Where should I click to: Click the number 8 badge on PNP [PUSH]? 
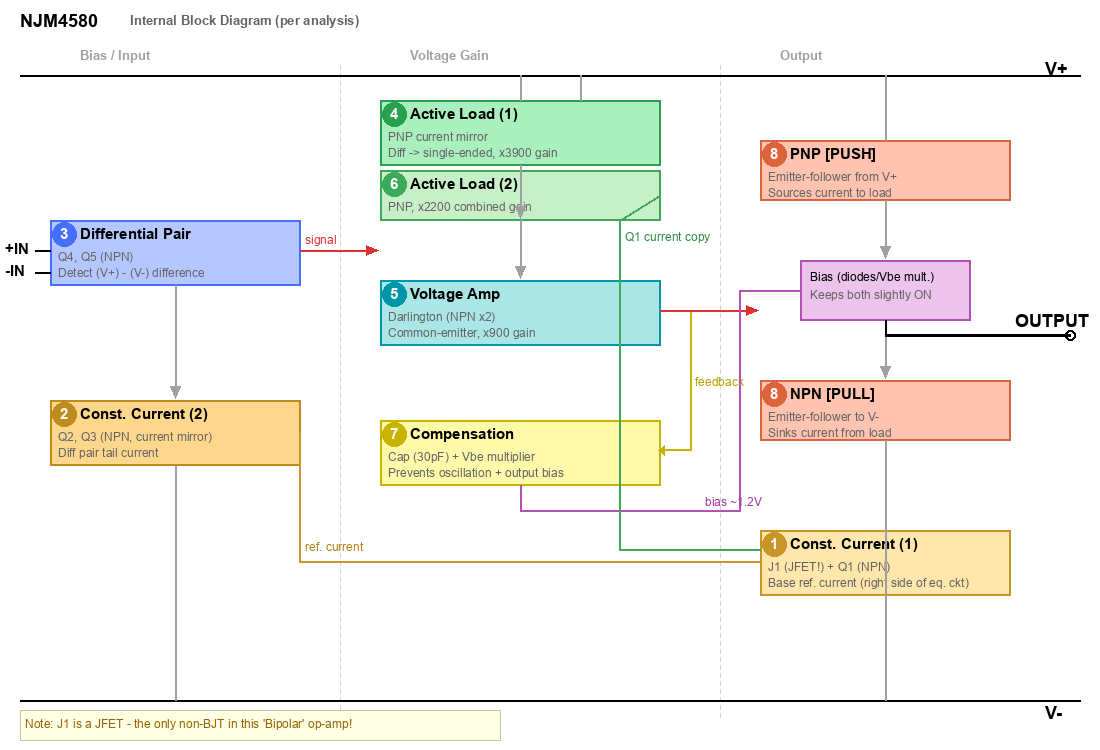pyautogui.click(x=774, y=154)
